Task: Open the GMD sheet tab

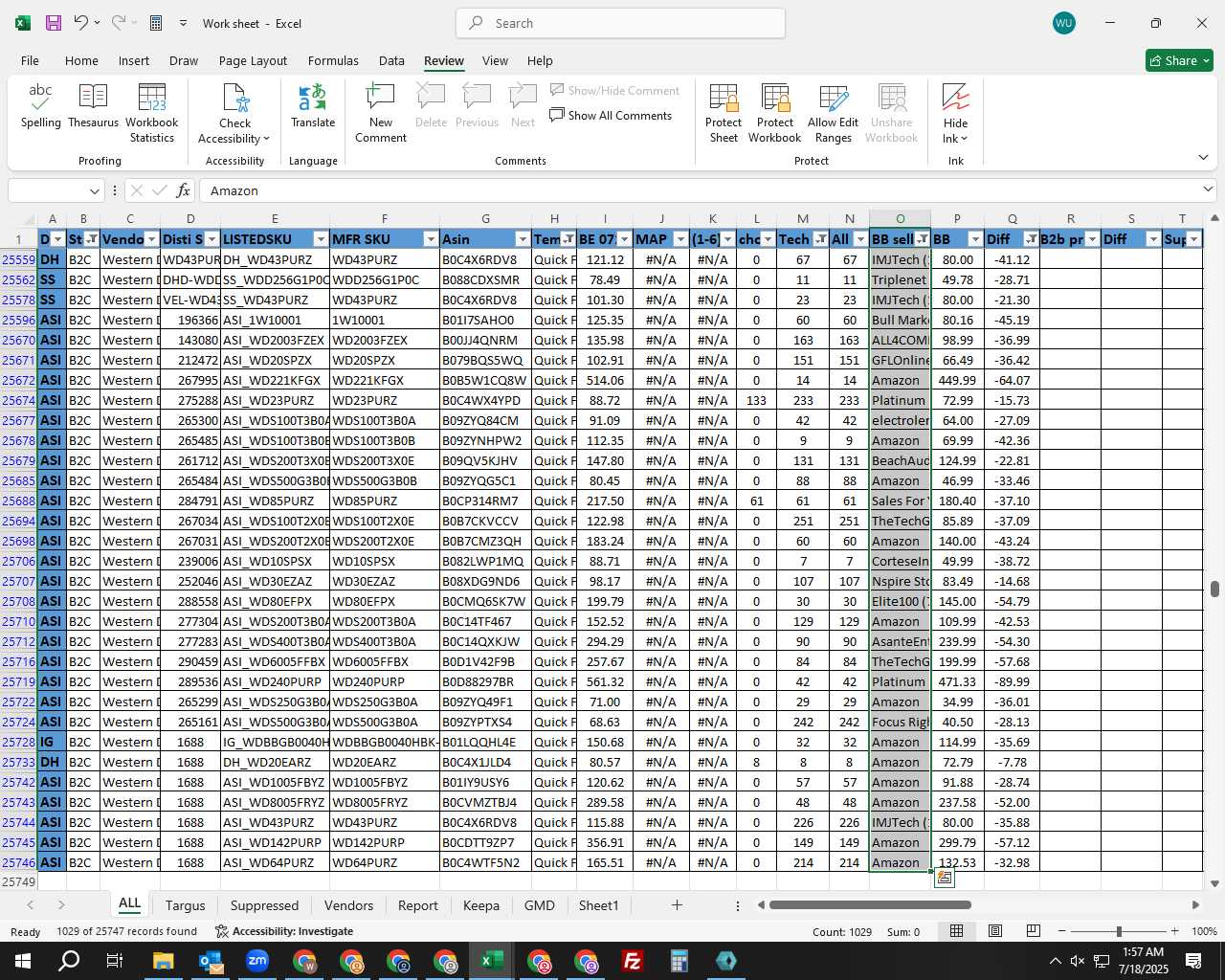Action: [539, 905]
